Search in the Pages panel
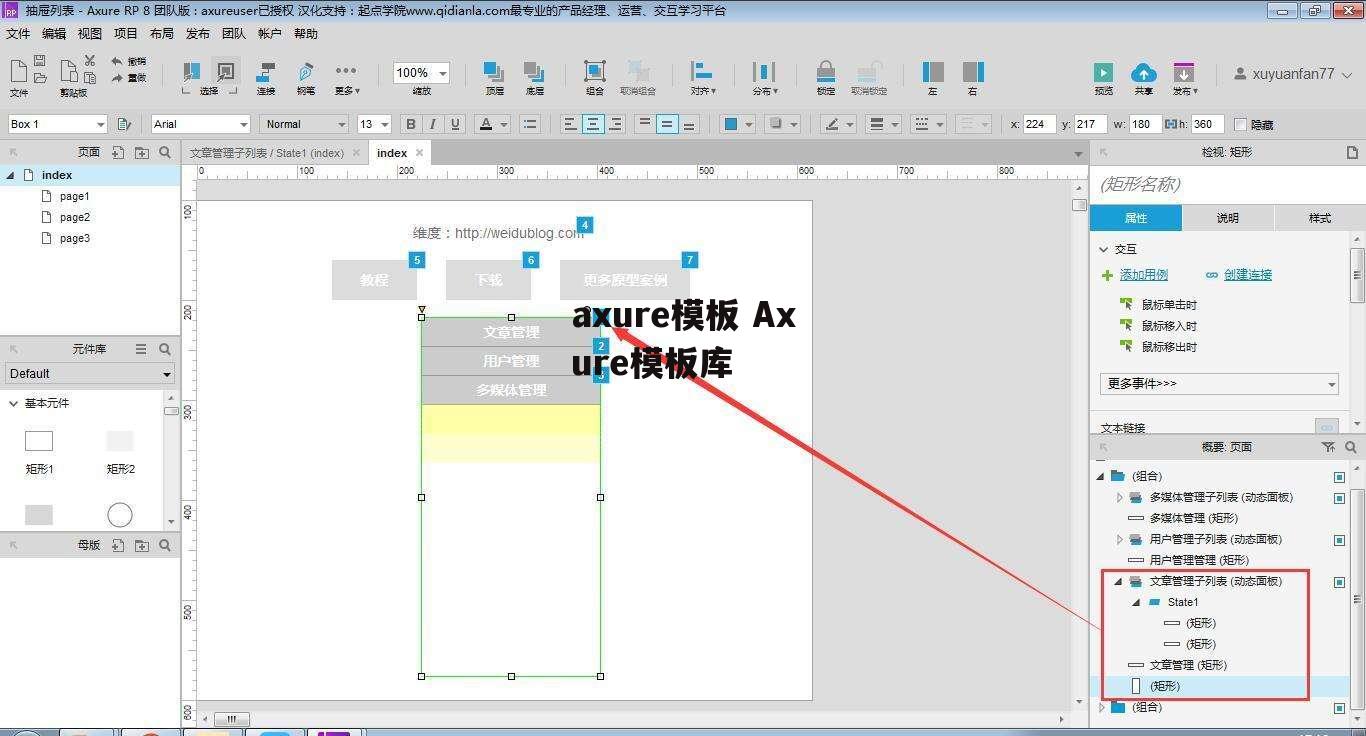The width and height of the screenshot is (1366, 736). pyautogui.click(x=165, y=152)
